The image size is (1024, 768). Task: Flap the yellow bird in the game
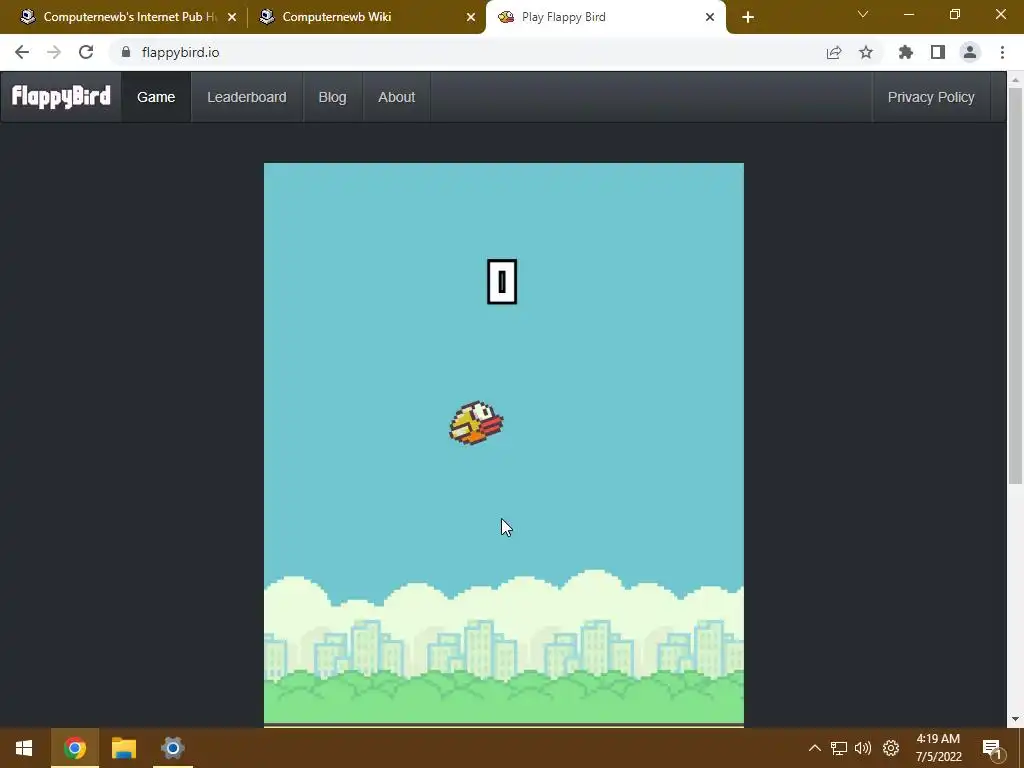pos(476,423)
